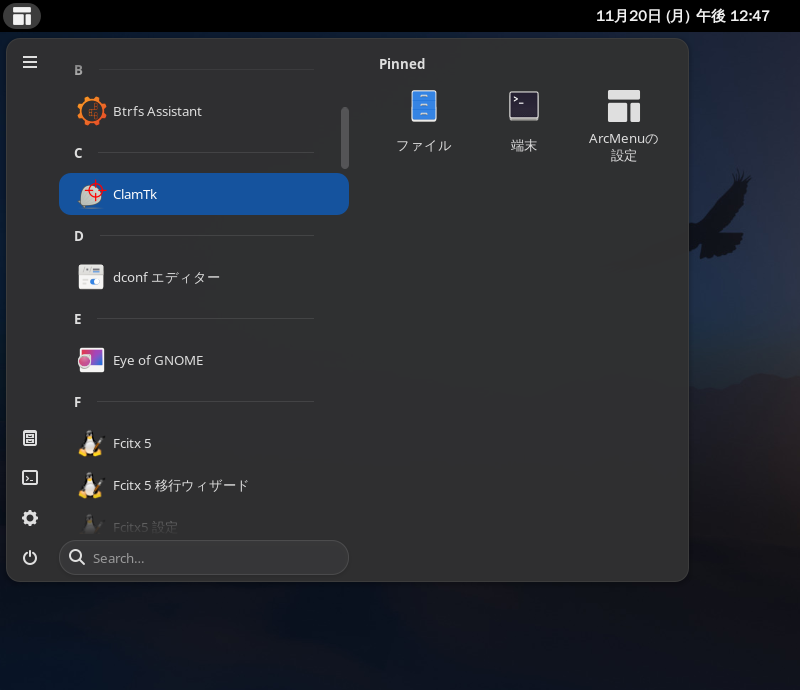Launch Btrfs Assistant from the list
800x690 pixels.
point(204,111)
